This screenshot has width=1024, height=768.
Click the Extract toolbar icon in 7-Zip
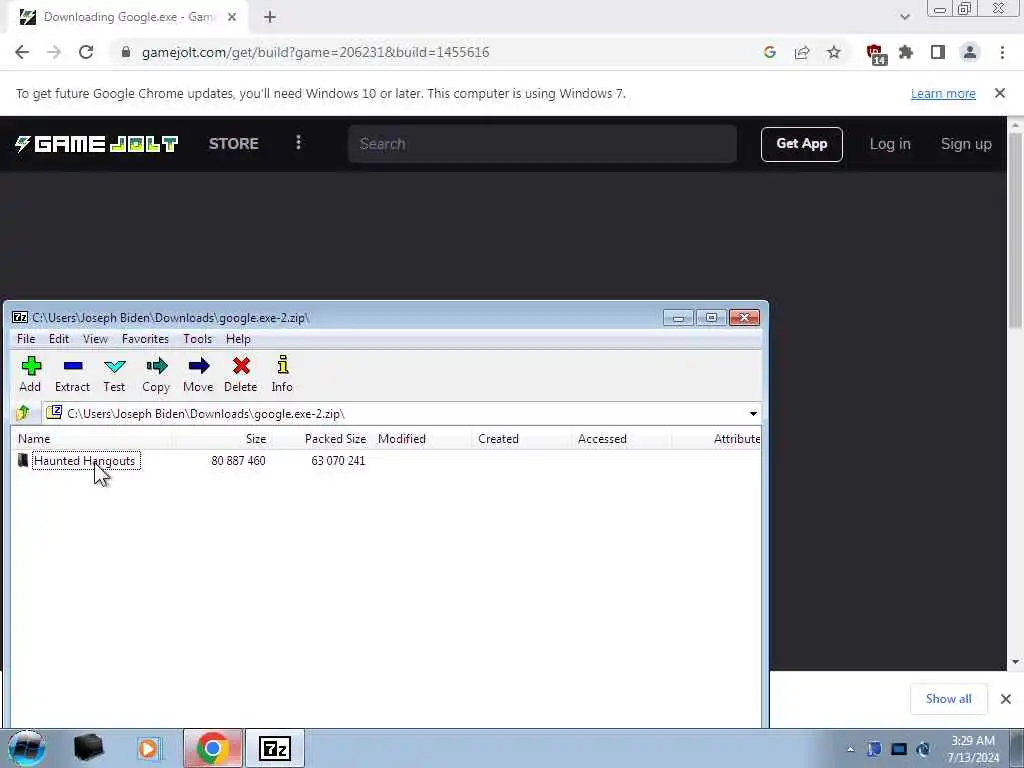pyautogui.click(x=72, y=366)
